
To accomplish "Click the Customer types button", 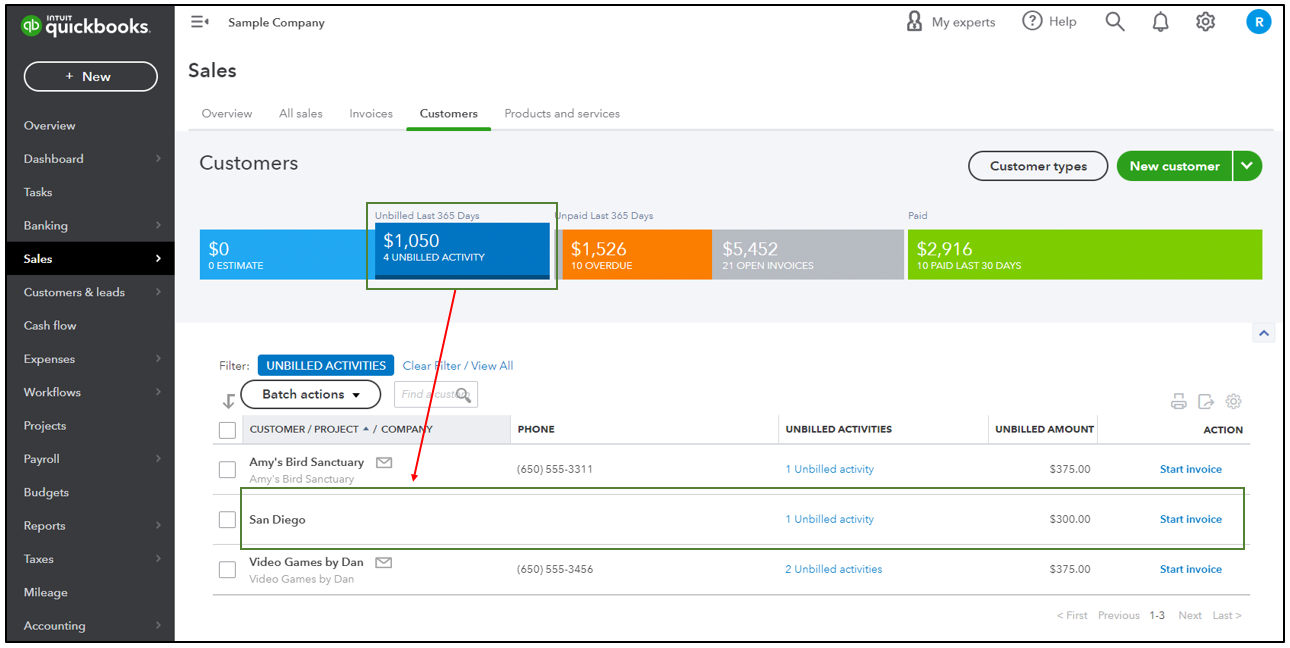I will click(x=1038, y=166).
